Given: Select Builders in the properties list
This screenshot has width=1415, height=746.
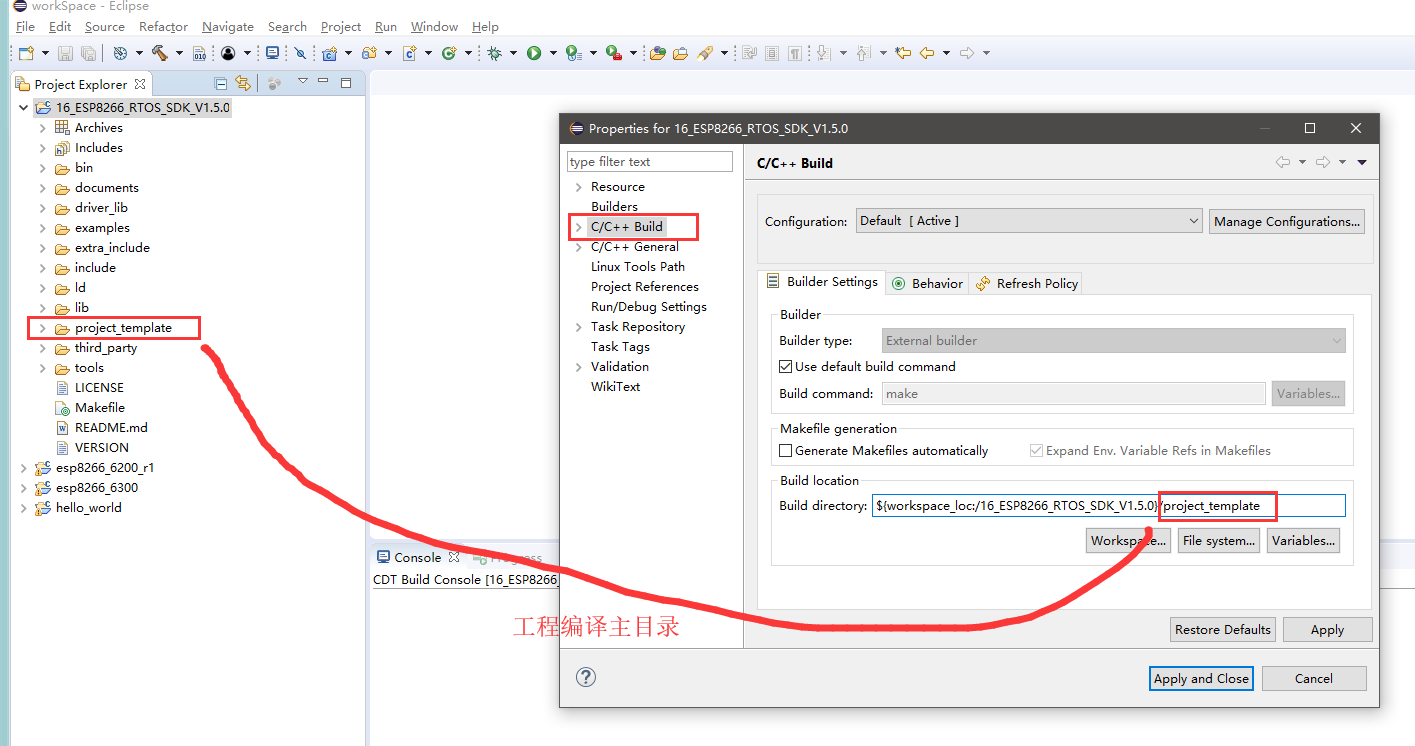Looking at the screenshot, I should pyautogui.click(x=614, y=207).
